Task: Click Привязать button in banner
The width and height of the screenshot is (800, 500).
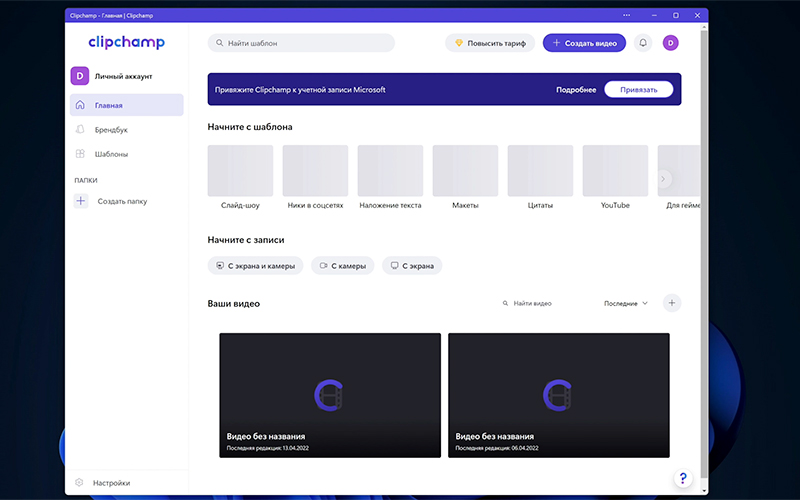Action: (638, 89)
